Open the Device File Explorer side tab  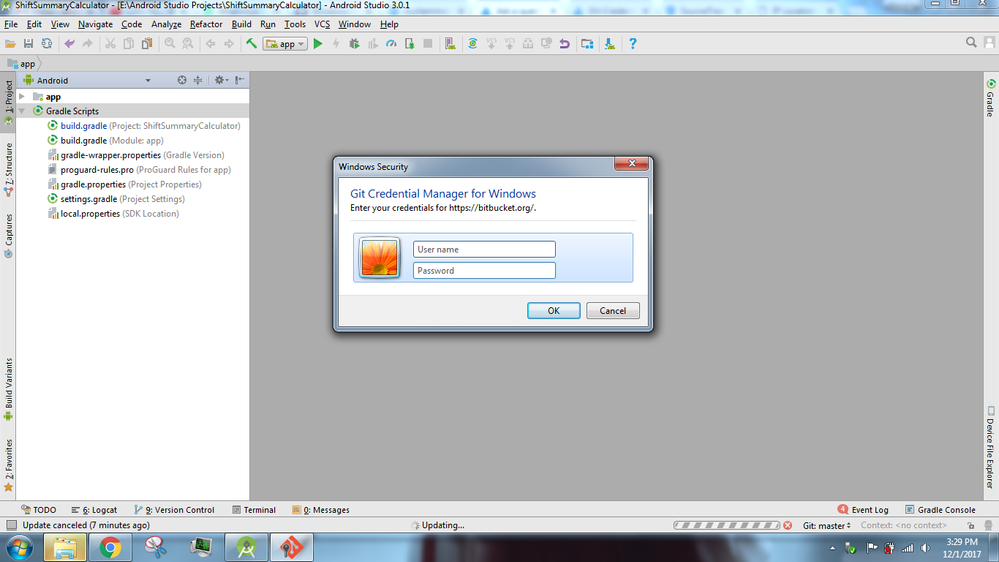[x=991, y=447]
